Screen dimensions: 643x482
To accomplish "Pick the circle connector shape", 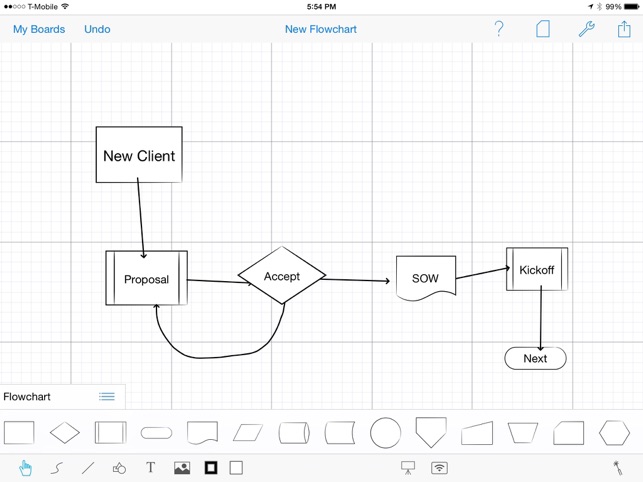I will point(385,433).
